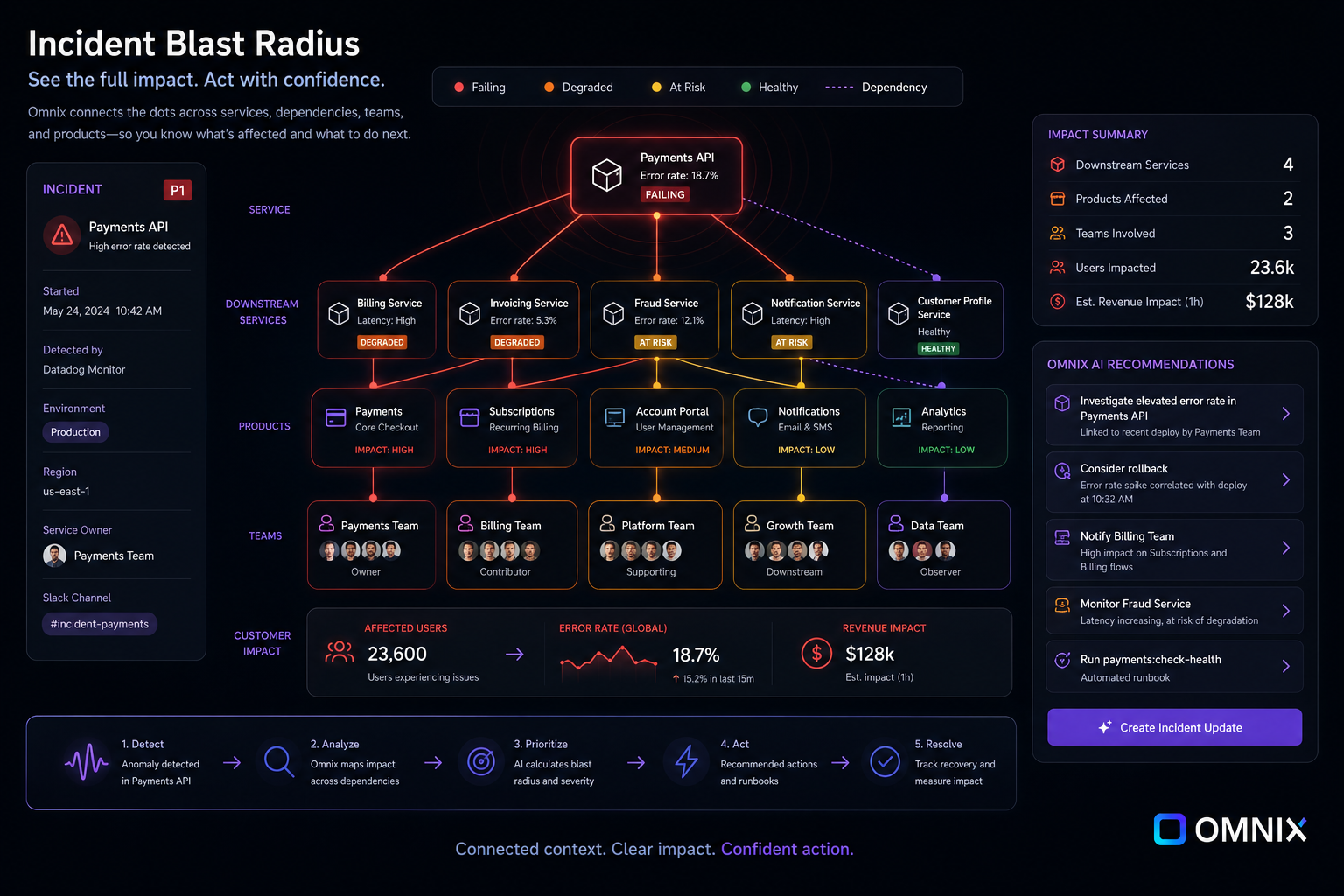The height and width of the screenshot is (896, 1344).
Task: Click the Payments API cube icon in service node
Action: (606, 175)
